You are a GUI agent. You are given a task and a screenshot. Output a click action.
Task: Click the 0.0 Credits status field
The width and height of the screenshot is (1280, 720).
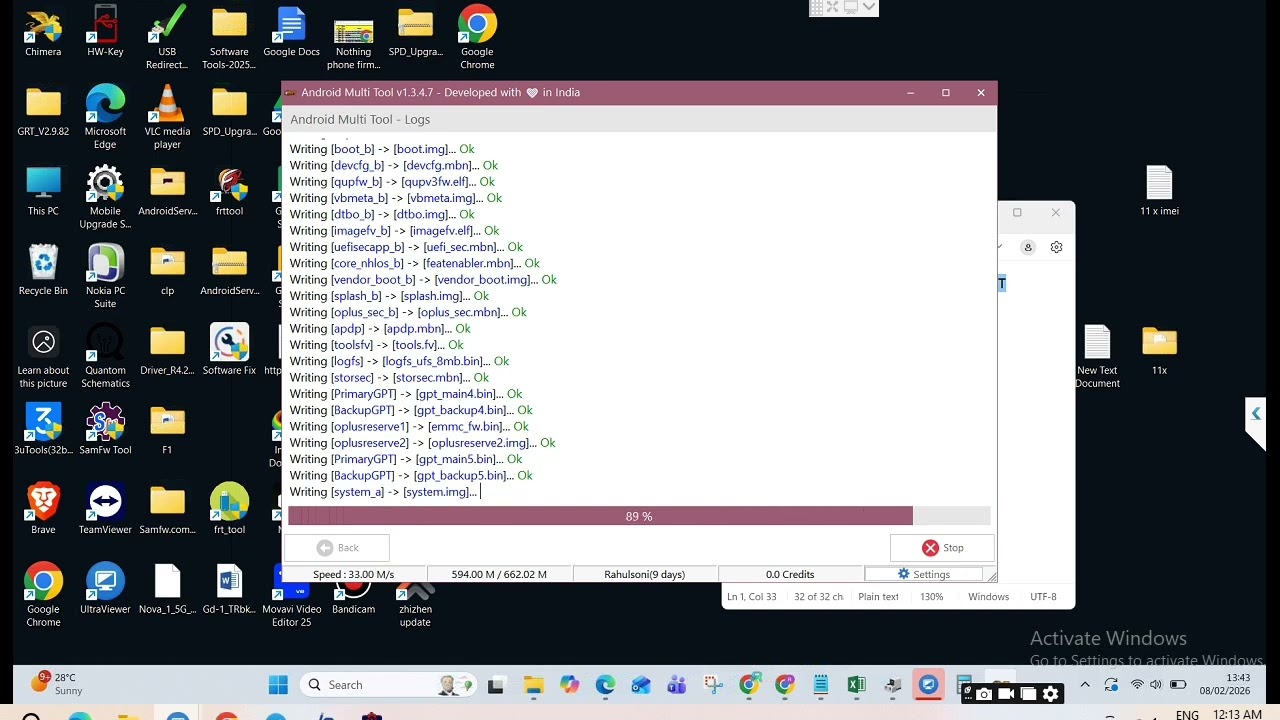point(790,574)
